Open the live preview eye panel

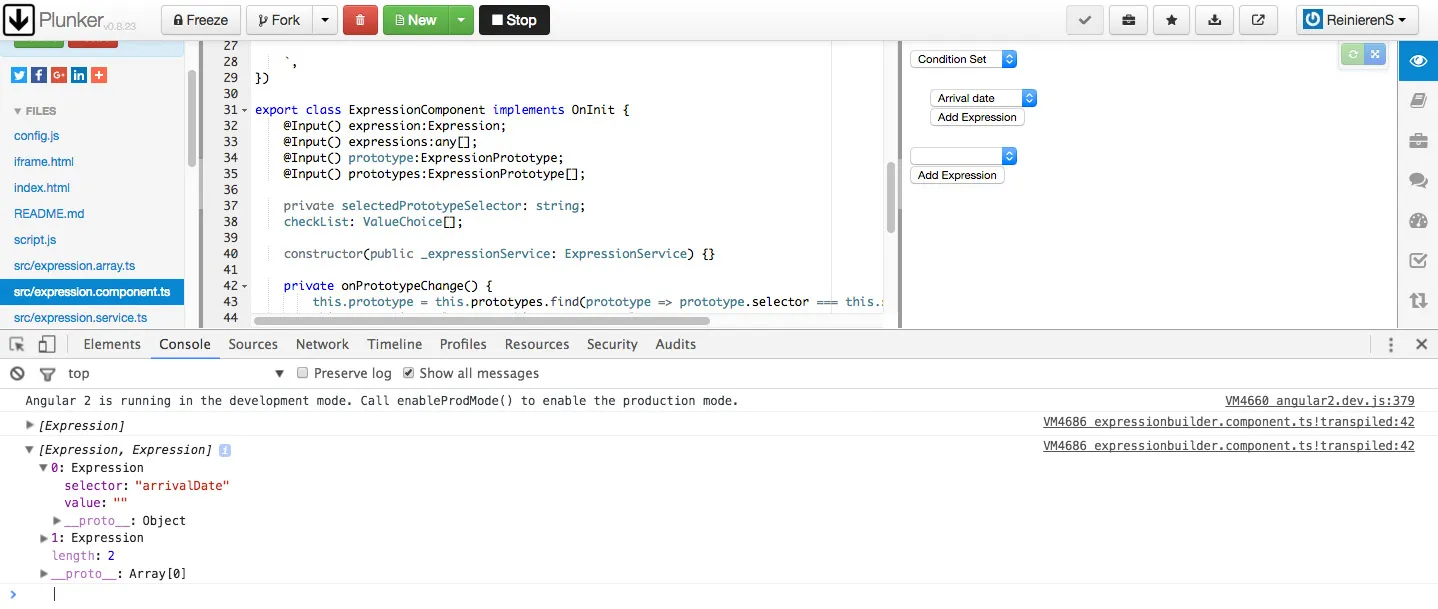point(1417,61)
